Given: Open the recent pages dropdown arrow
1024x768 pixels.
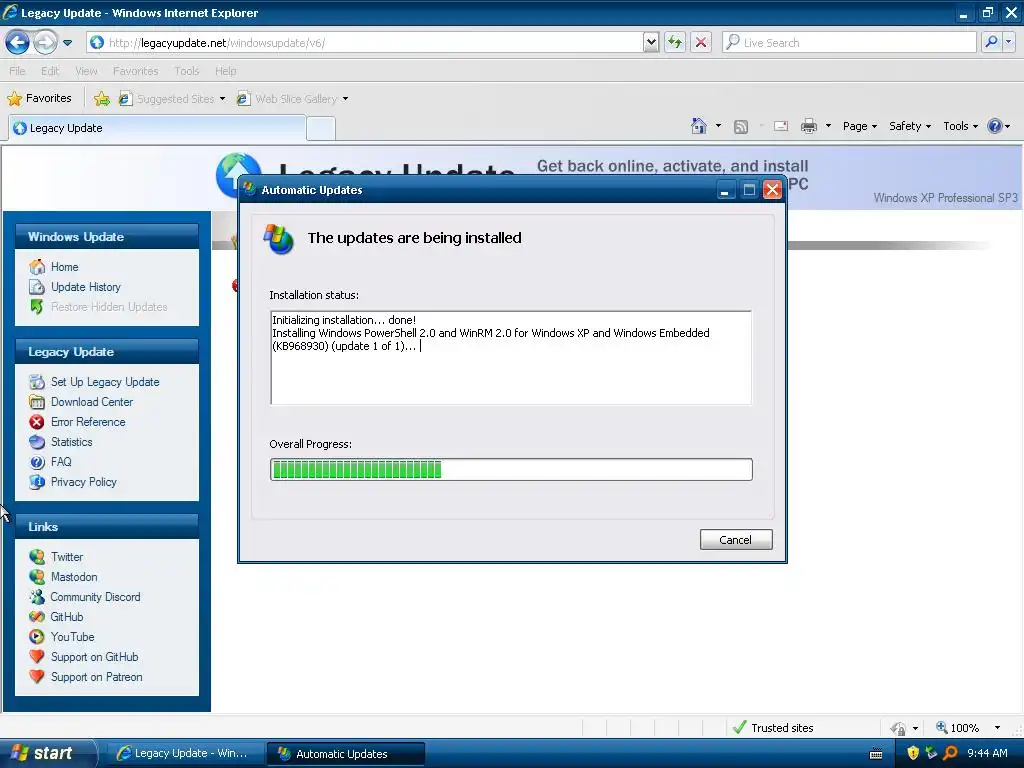Looking at the screenshot, I should tap(67, 43).
